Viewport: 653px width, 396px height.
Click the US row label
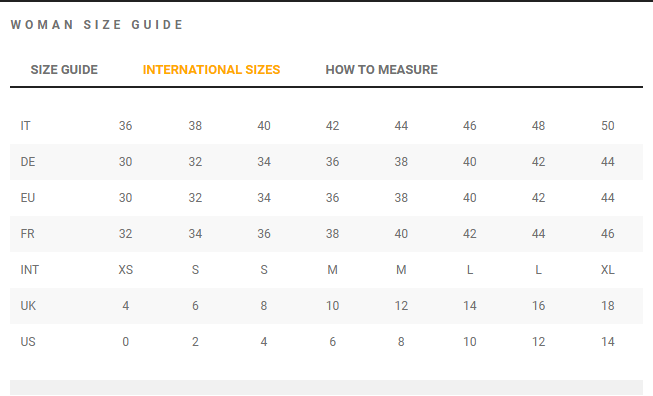pyautogui.click(x=28, y=342)
